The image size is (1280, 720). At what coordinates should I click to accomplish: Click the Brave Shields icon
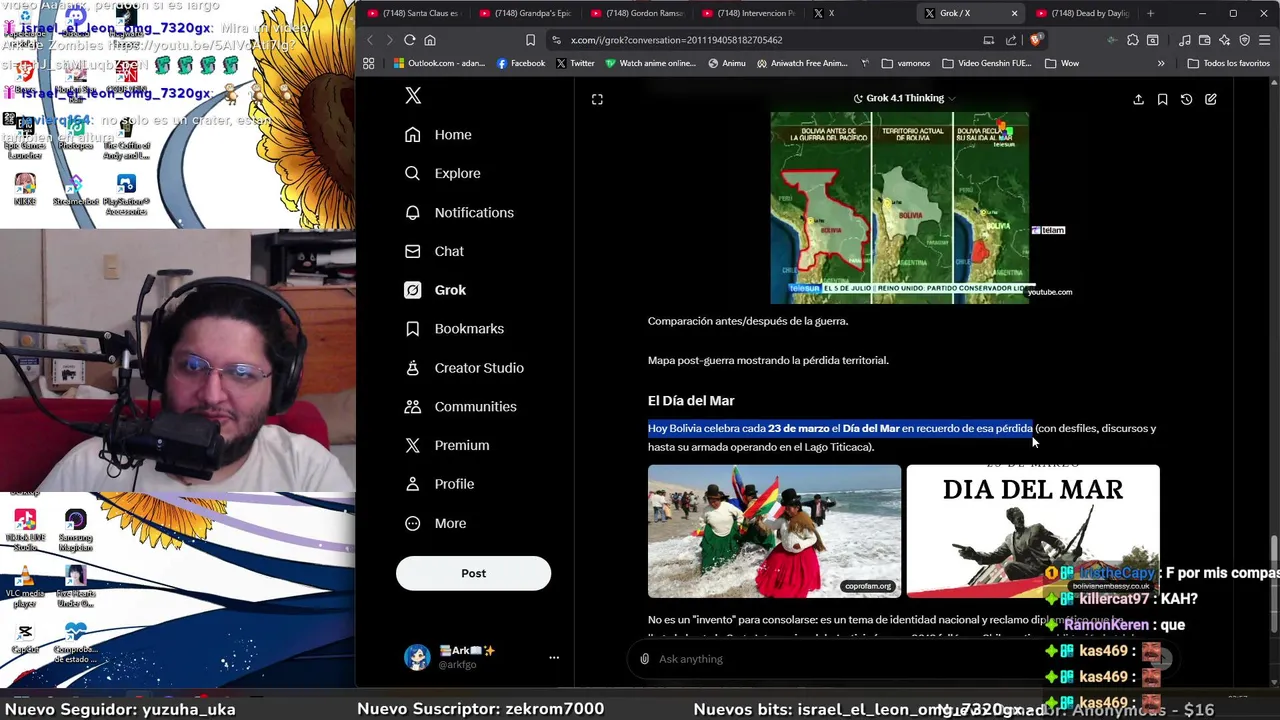pos(1035,40)
